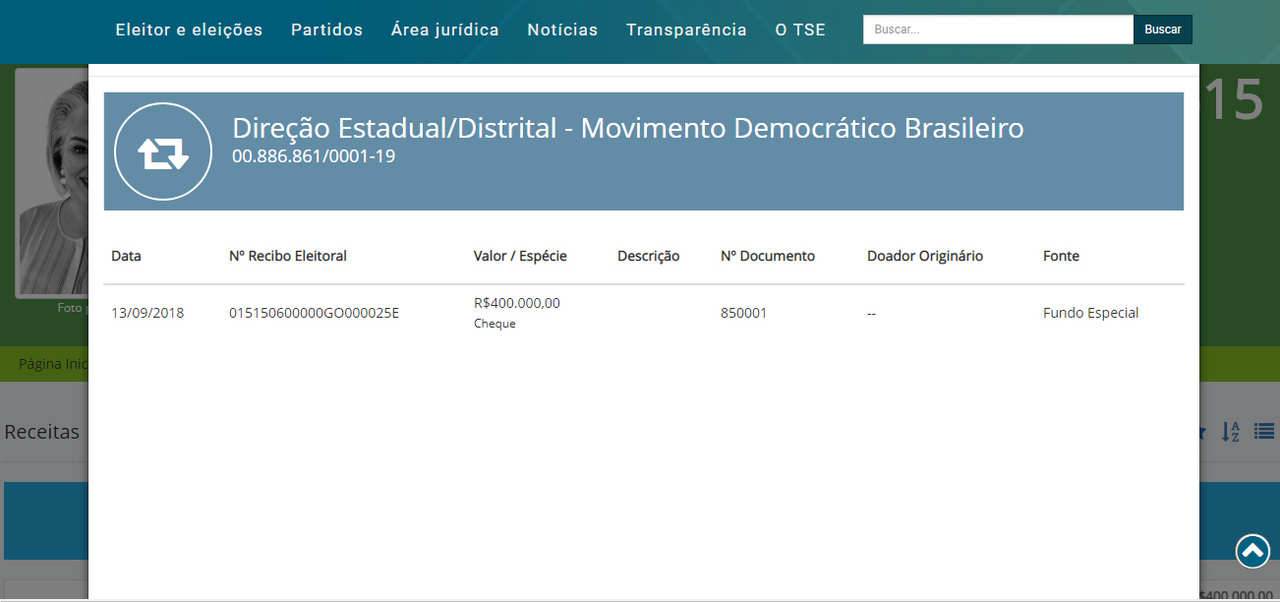Viewport: 1280px width, 602px height.
Task: Focus the Buscar search field
Action: pyautogui.click(x=998, y=29)
